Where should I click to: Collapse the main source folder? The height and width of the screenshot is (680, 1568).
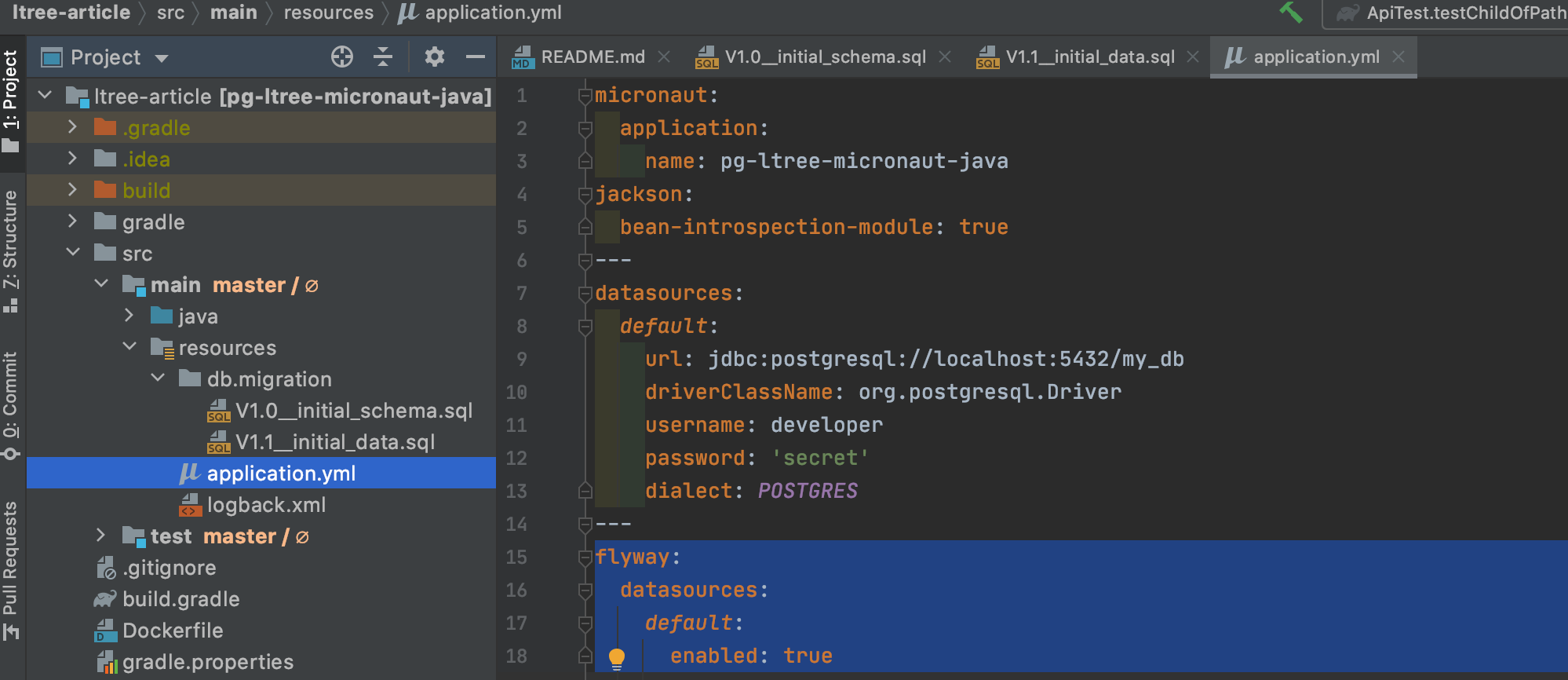click(x=101, y=283)
